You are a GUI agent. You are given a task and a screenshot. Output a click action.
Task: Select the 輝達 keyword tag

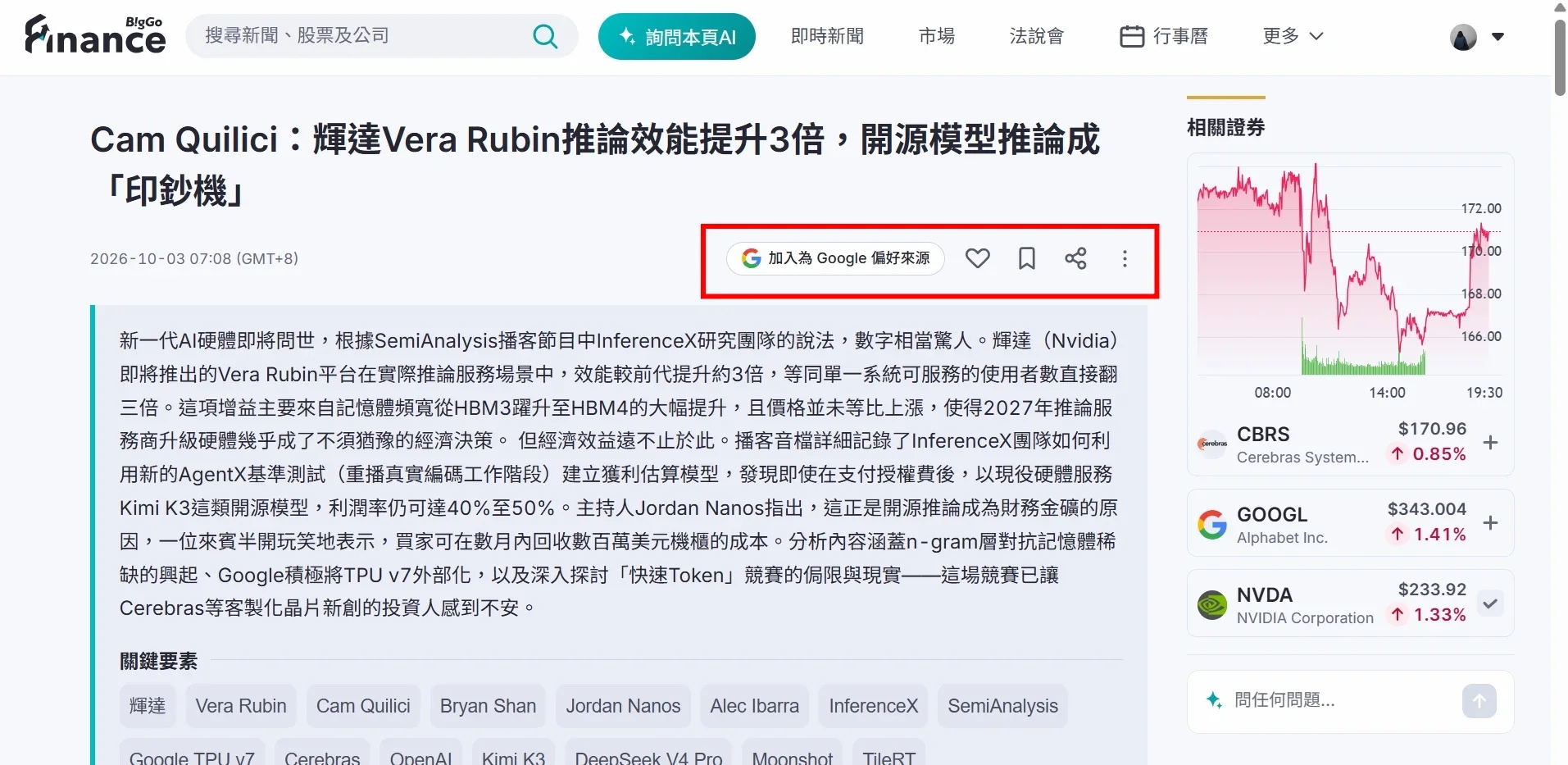pyautogui.click(x=148, y=706)
